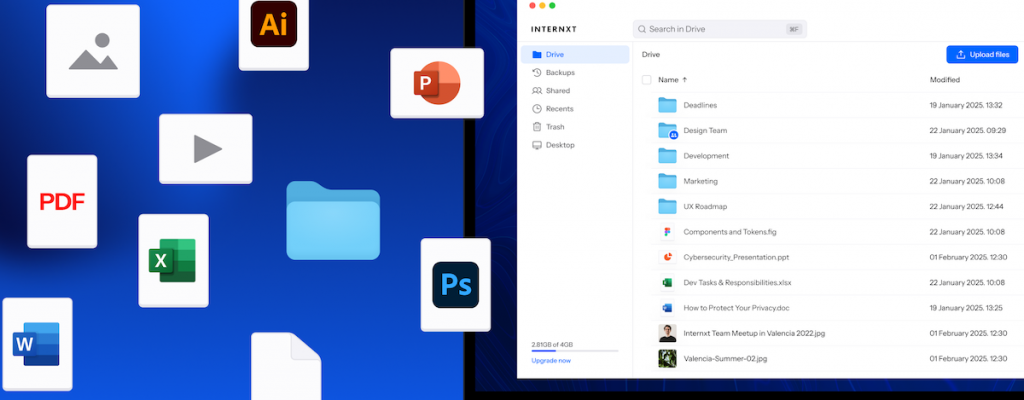Image resolution: width=1024 pixels, height=400 pixels.
Task: Tick the select-all checkbox beside Name
Action: [646, 80]
